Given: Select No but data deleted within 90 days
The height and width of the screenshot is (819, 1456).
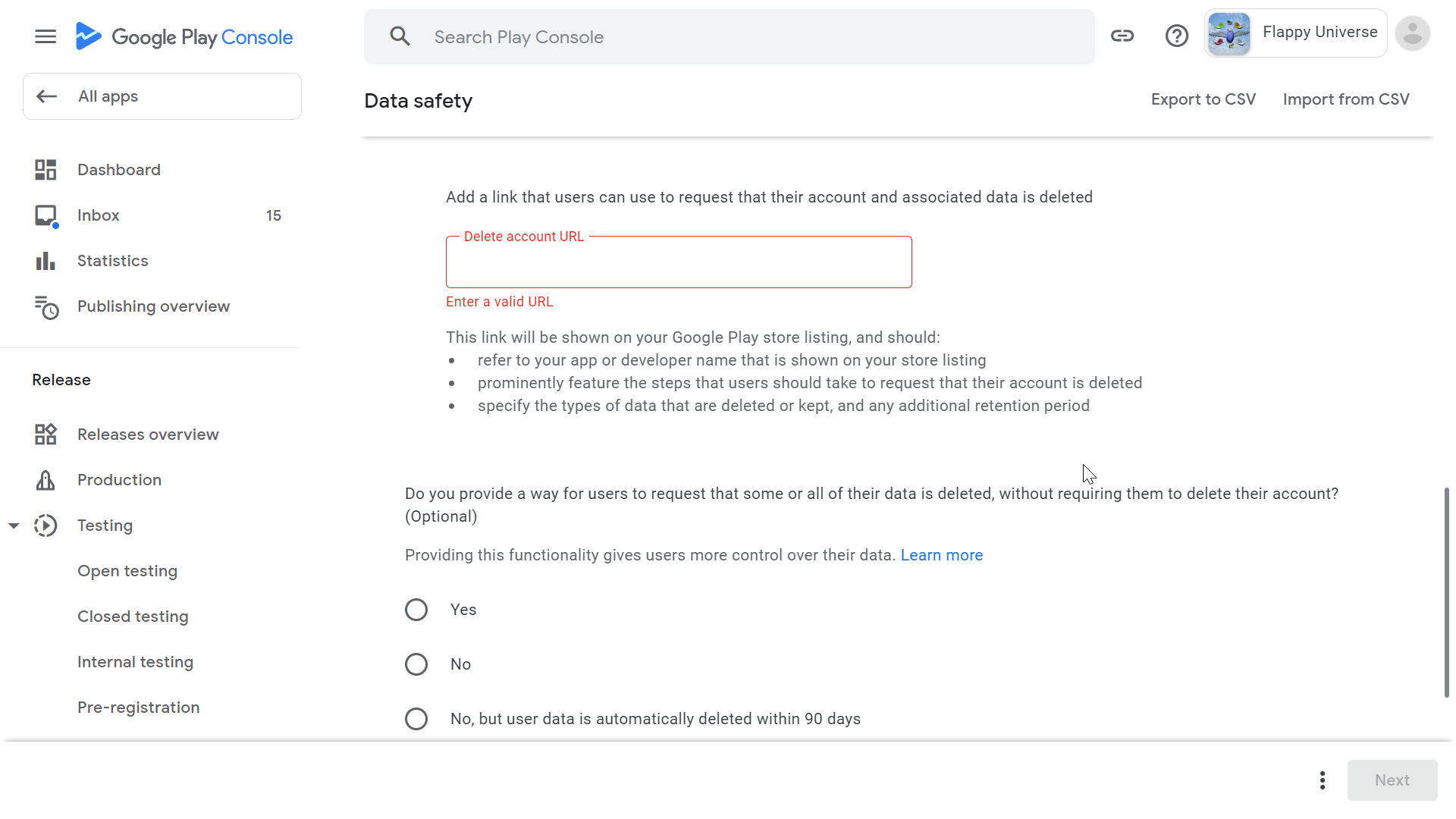Looking at the screenshot, I should coord(416,718).
